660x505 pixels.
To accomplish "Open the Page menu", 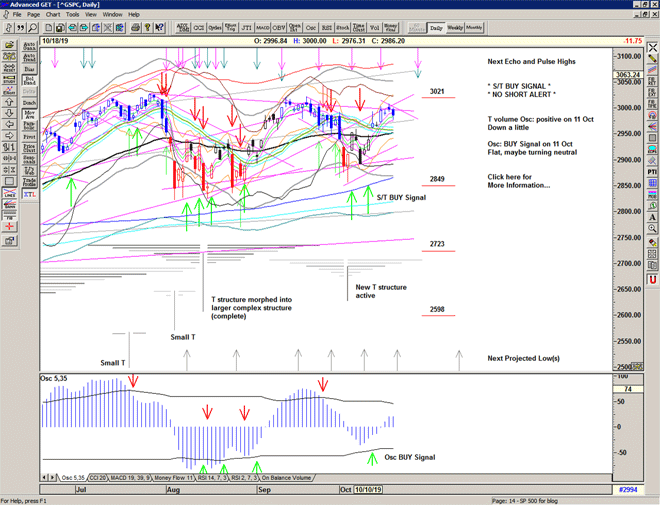I will coord(33,14).
